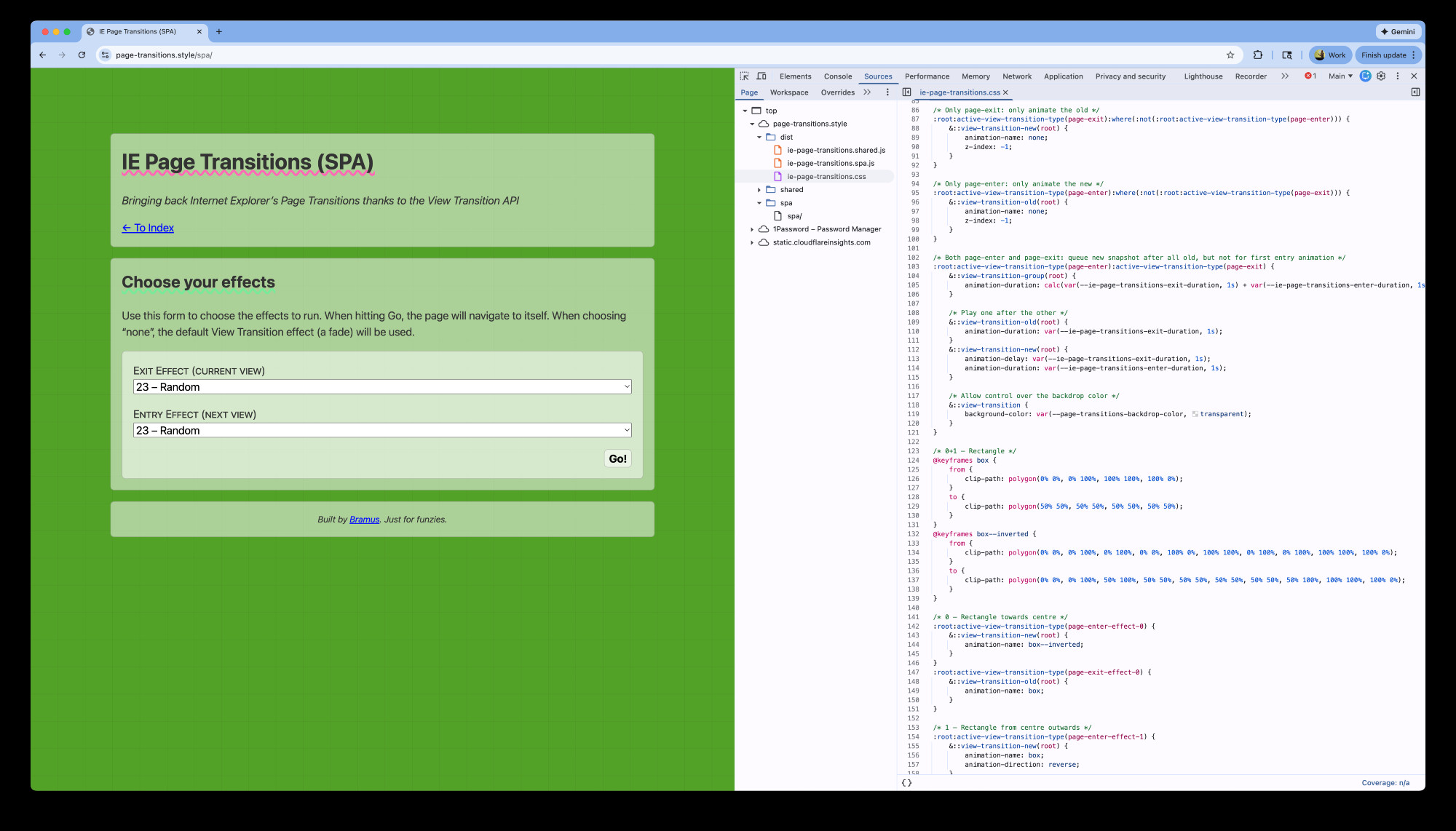
Task: Open the Exit Effect dropdown
Action: 382,387
